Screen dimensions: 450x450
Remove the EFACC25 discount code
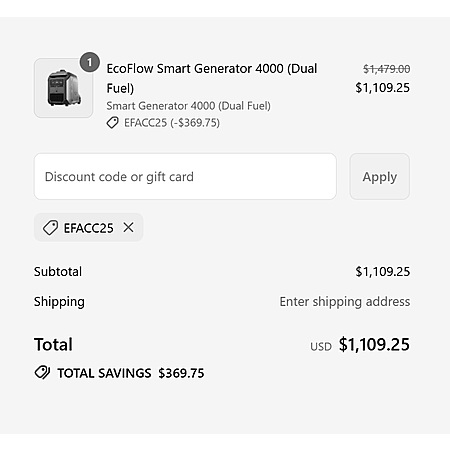click(x=128, y=228)
